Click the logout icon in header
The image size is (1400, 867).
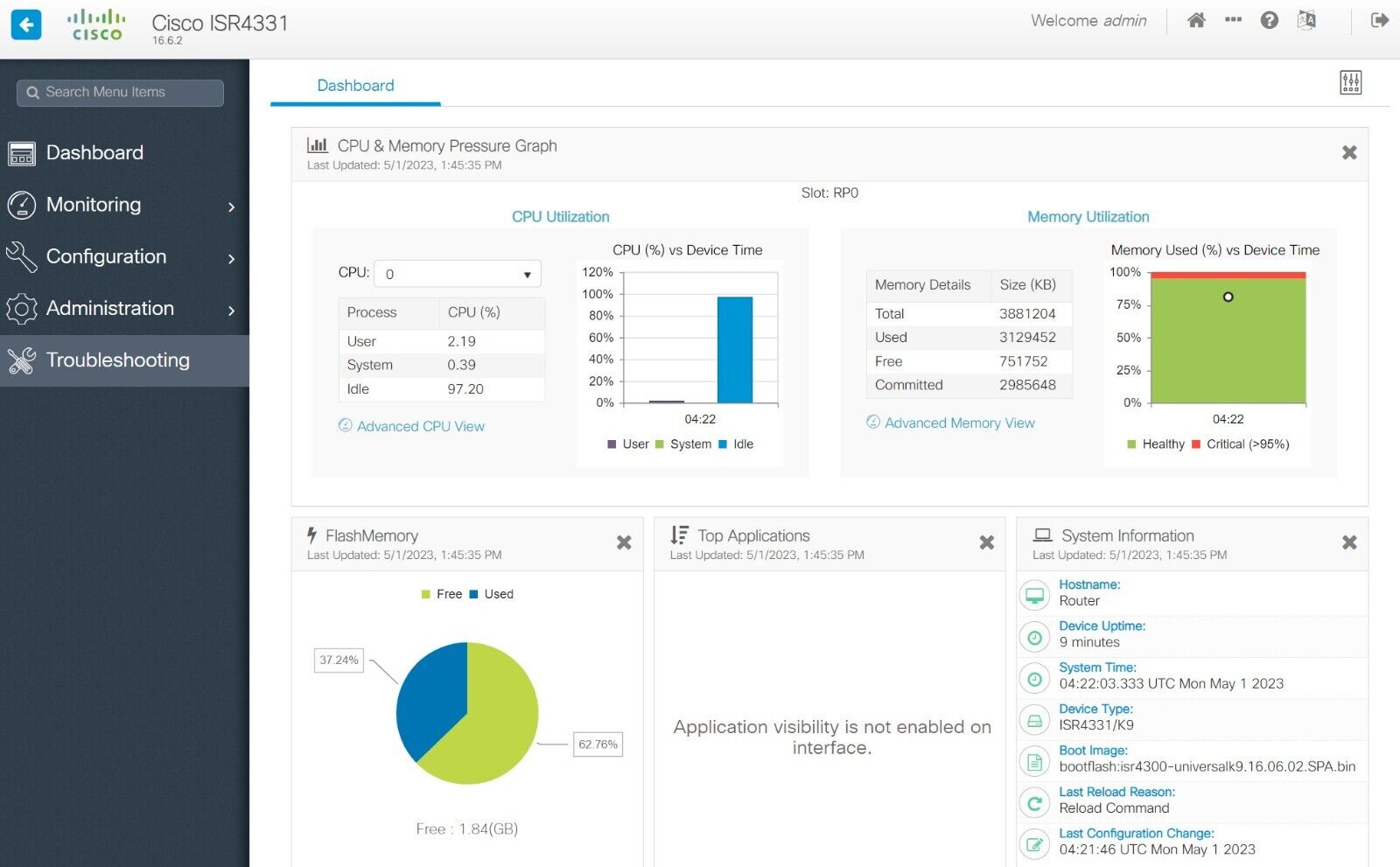(x=1379, y=20)
